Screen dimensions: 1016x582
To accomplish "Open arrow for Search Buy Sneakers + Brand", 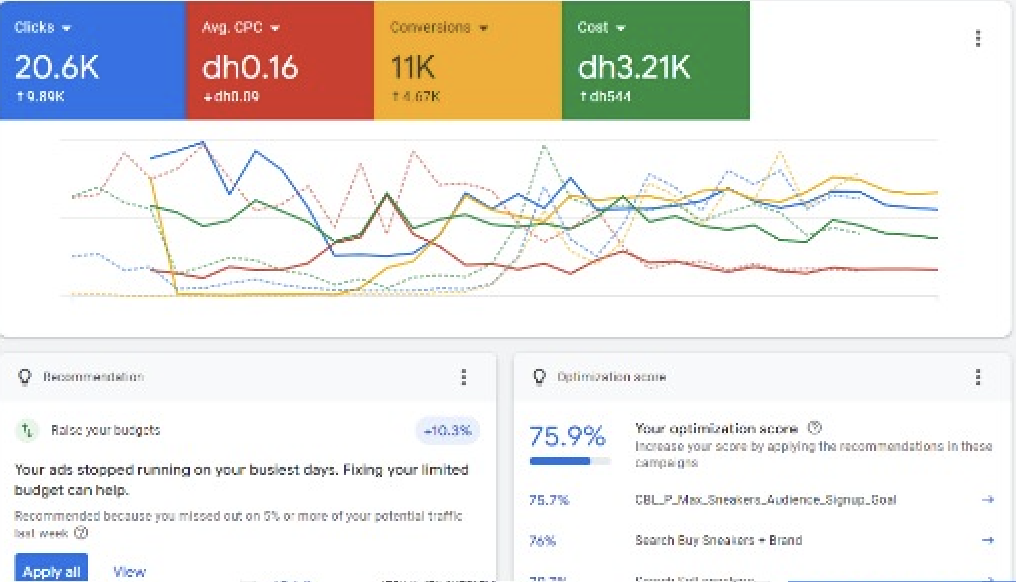I will pyautogui.click(x=988, y=540).
